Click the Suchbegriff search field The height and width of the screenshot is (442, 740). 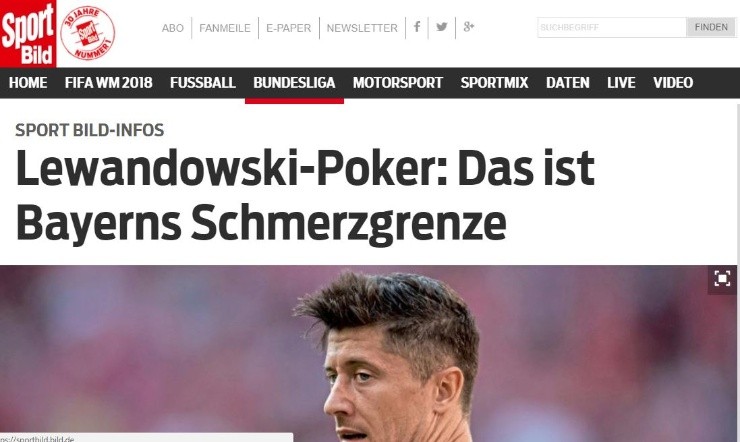click(x=612, y=27)
